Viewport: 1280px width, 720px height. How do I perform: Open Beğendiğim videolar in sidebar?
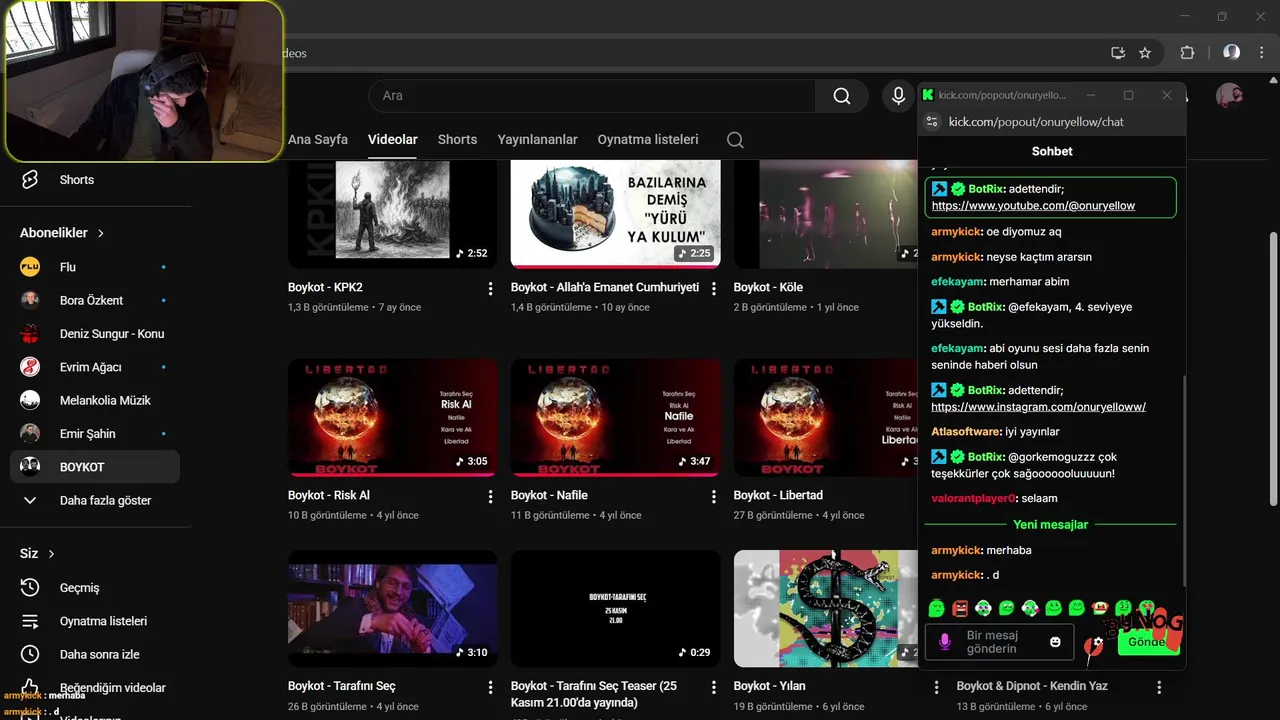pos(95,688)
